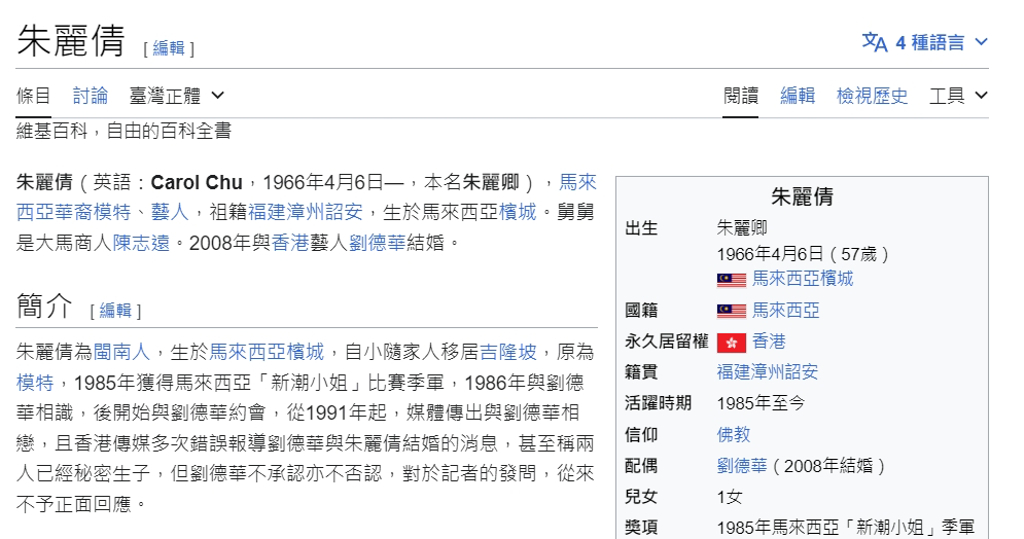Open the 討論 discussion tab

[90, 95]
